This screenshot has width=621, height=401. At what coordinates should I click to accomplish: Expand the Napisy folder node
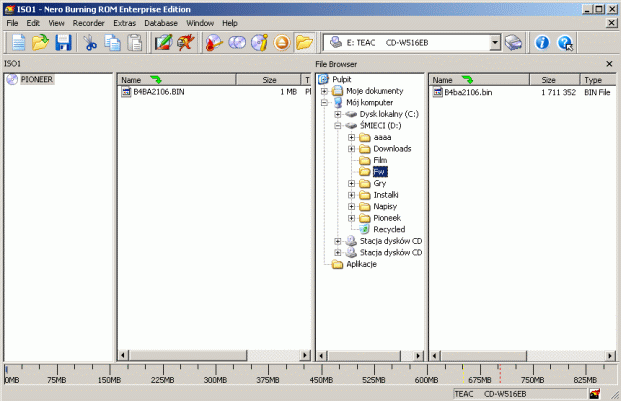pos(351,206)
